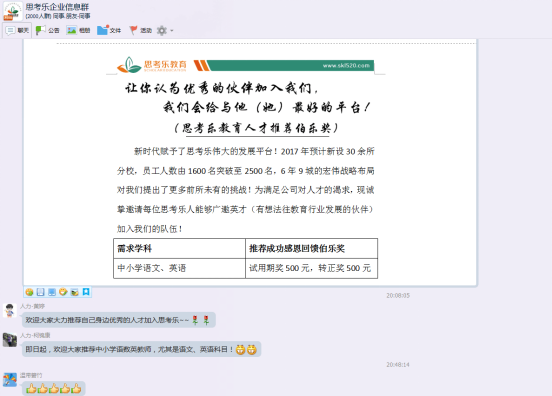Click the smiley forward icon under the image
Image resolution: width=552 pixels, height=396 pixels.
click(x=29, y=292)
